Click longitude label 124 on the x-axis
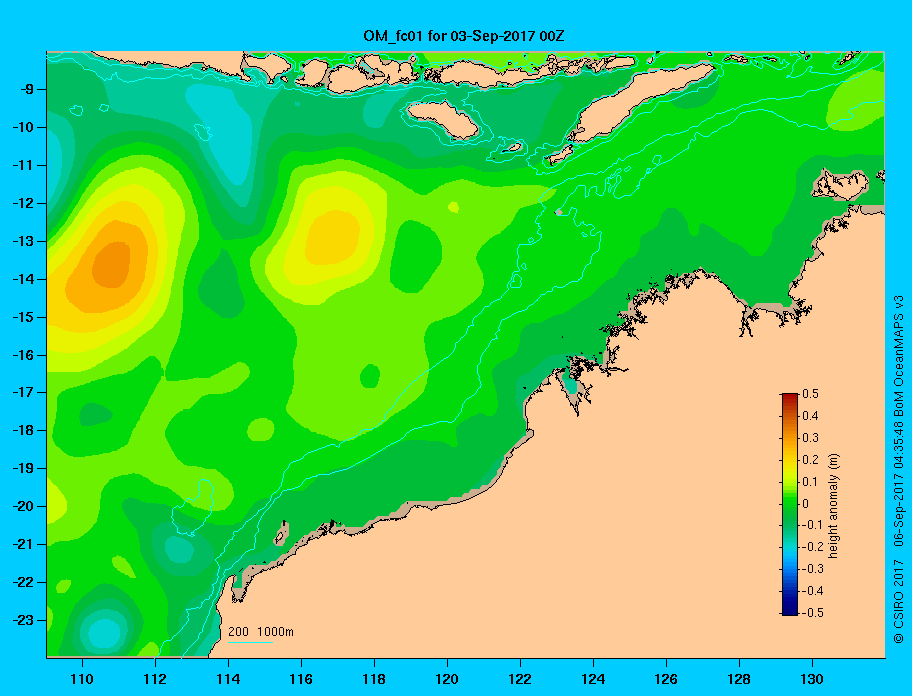The width and height of the screenshot is (912, 696). [593, 679]
